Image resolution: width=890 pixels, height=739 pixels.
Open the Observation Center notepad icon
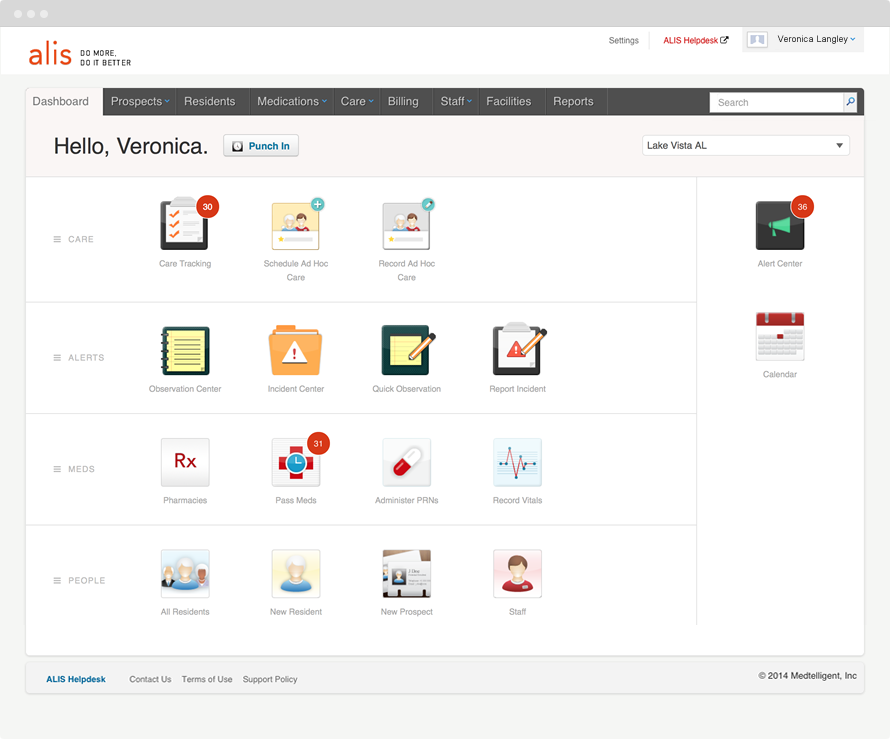tap(185, 350)
